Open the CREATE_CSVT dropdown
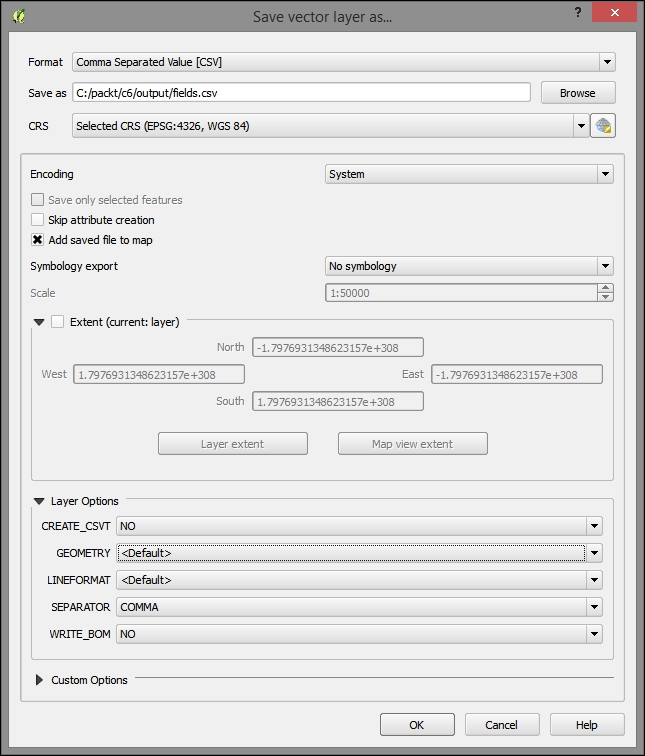This screenshot has width=645, height=756. pos(359,526)
